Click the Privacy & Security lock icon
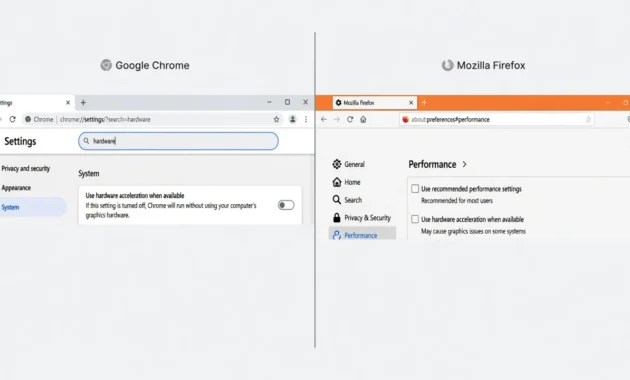 (x=337, y=217)
